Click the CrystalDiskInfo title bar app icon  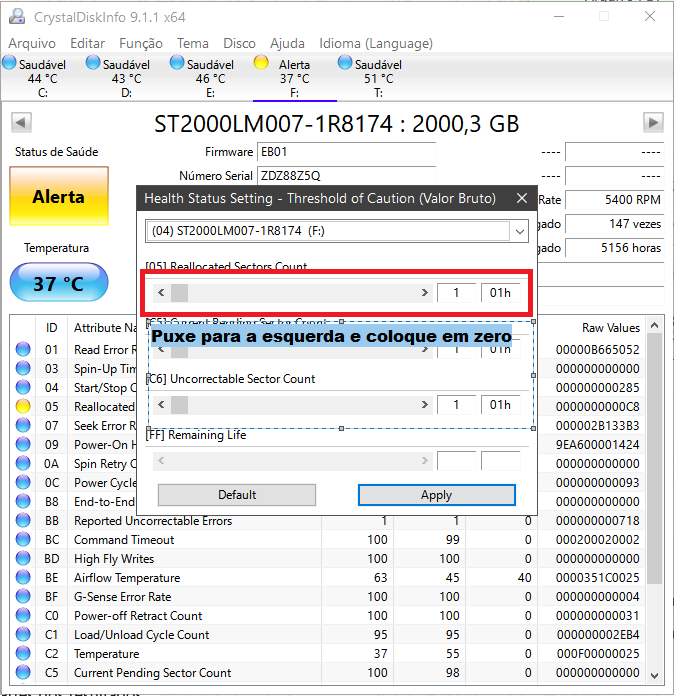(17, 16)
